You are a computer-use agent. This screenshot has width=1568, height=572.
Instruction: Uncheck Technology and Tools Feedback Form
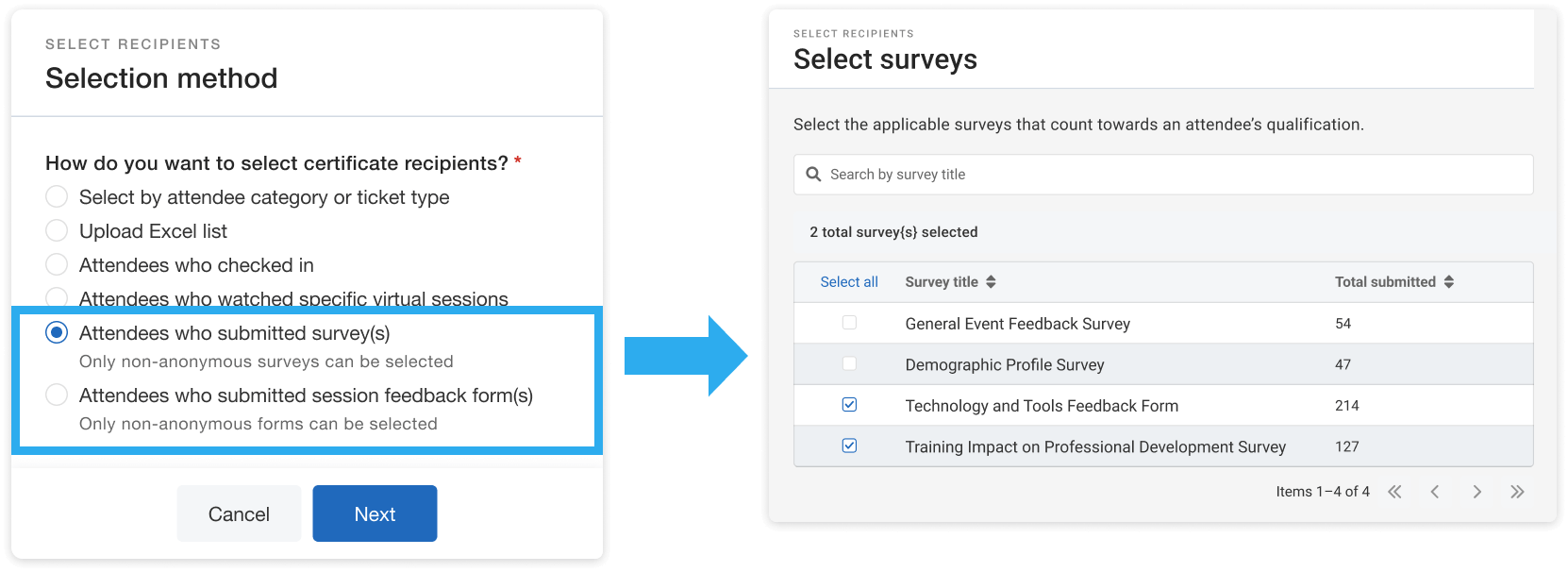click(849, 405)
